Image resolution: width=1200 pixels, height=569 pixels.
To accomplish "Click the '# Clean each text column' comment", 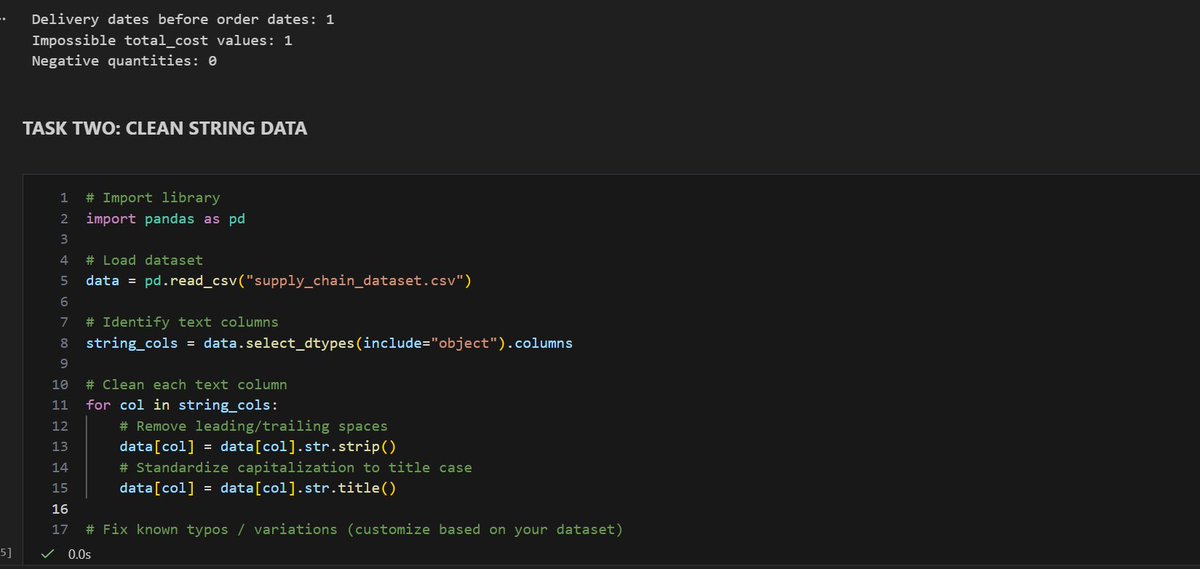I will point(186,385).
